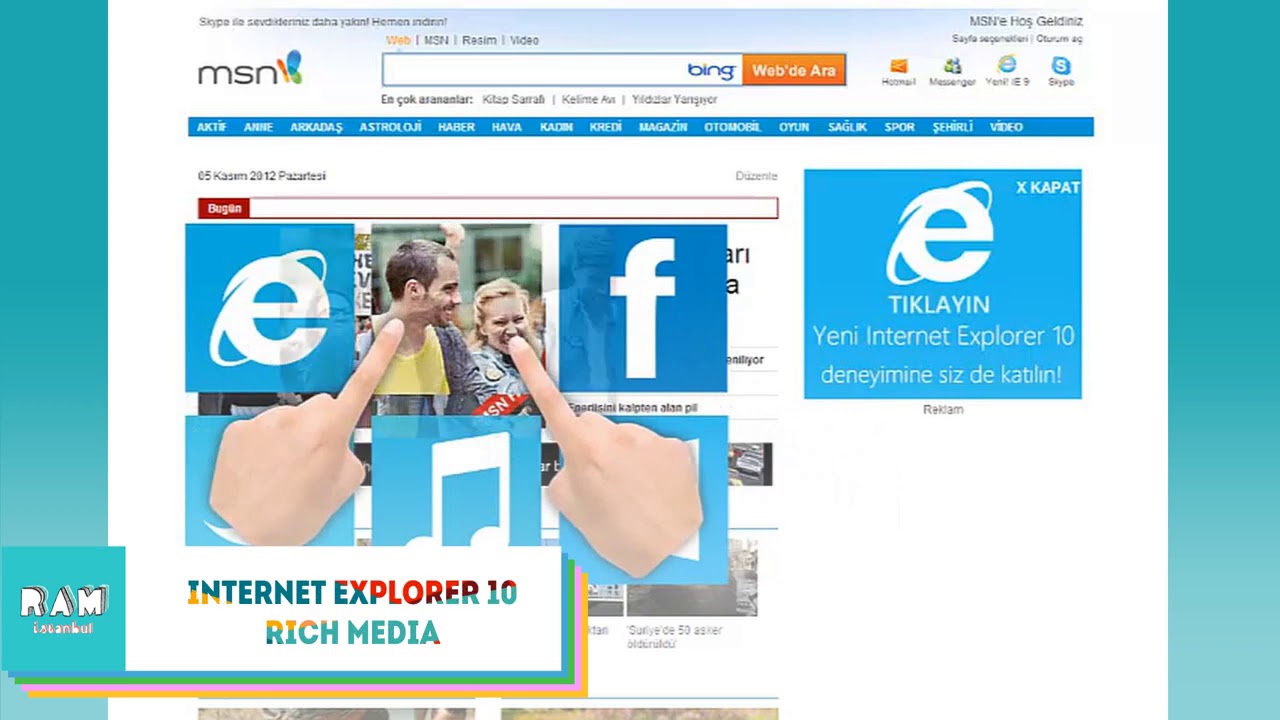
Task: Click the Bing logo in search box
Action: (x=712, y=70)
